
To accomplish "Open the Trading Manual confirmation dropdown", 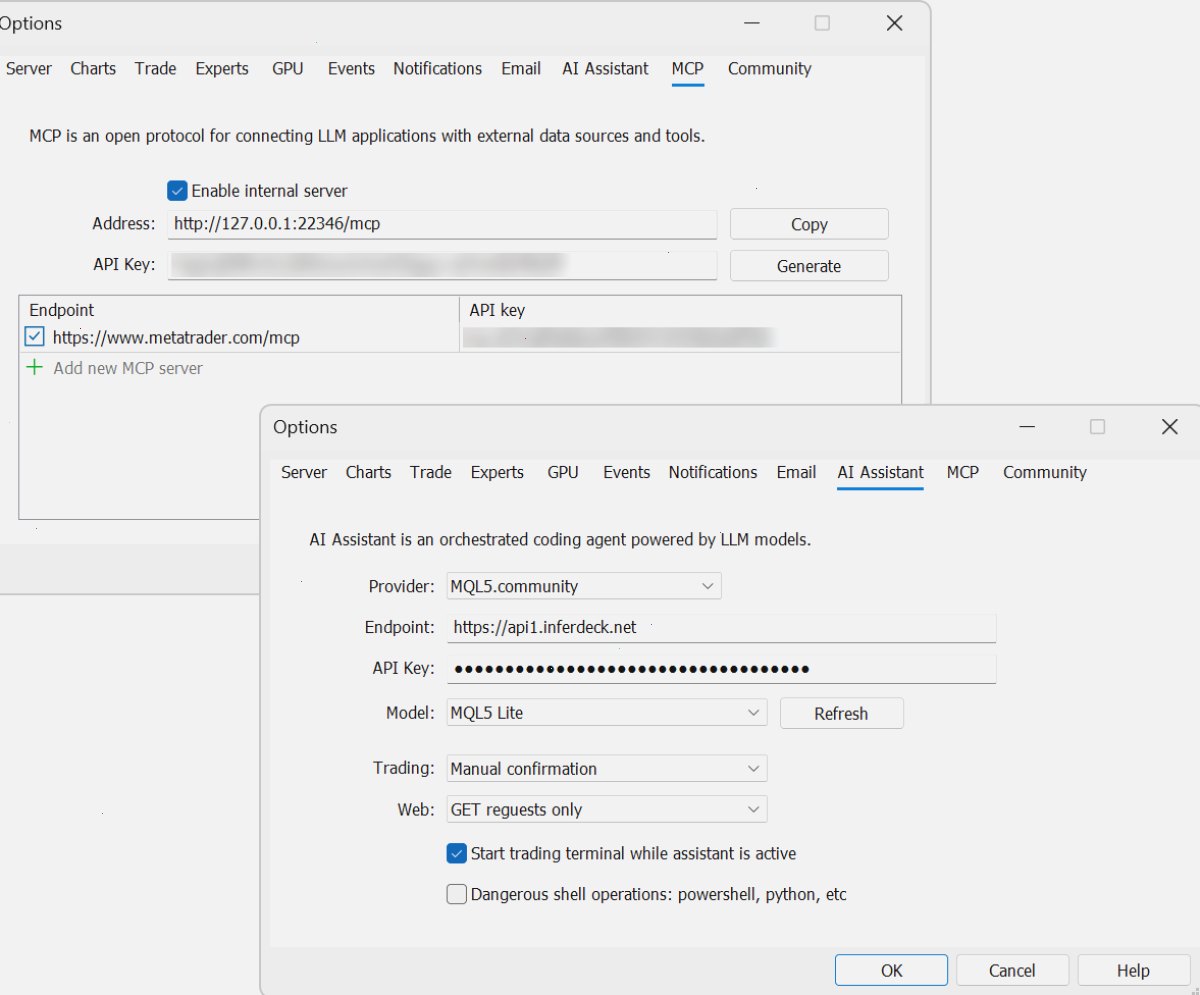I will point(607,768).
